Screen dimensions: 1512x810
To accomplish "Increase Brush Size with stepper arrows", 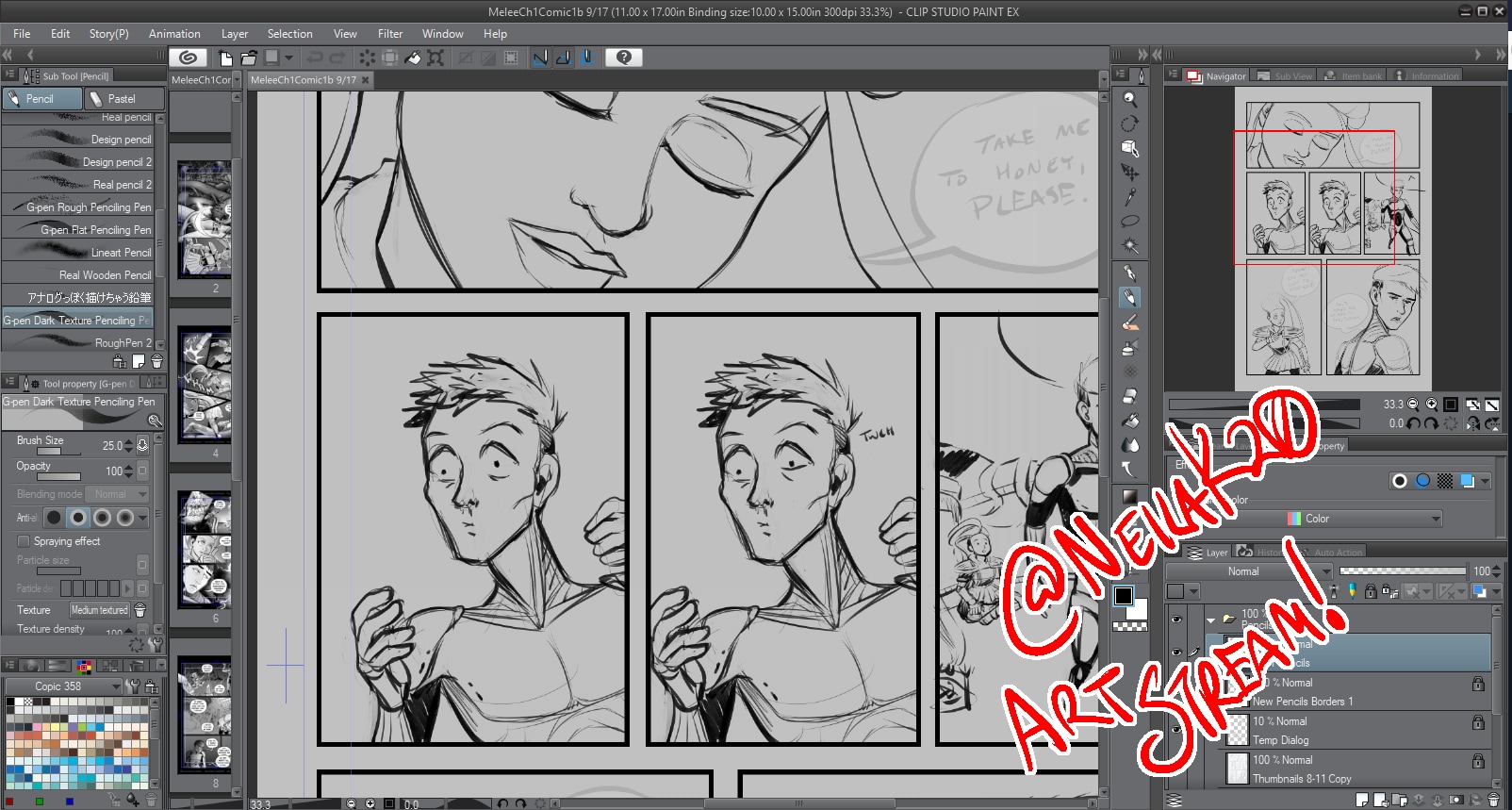I will click(x=129, y=441).
